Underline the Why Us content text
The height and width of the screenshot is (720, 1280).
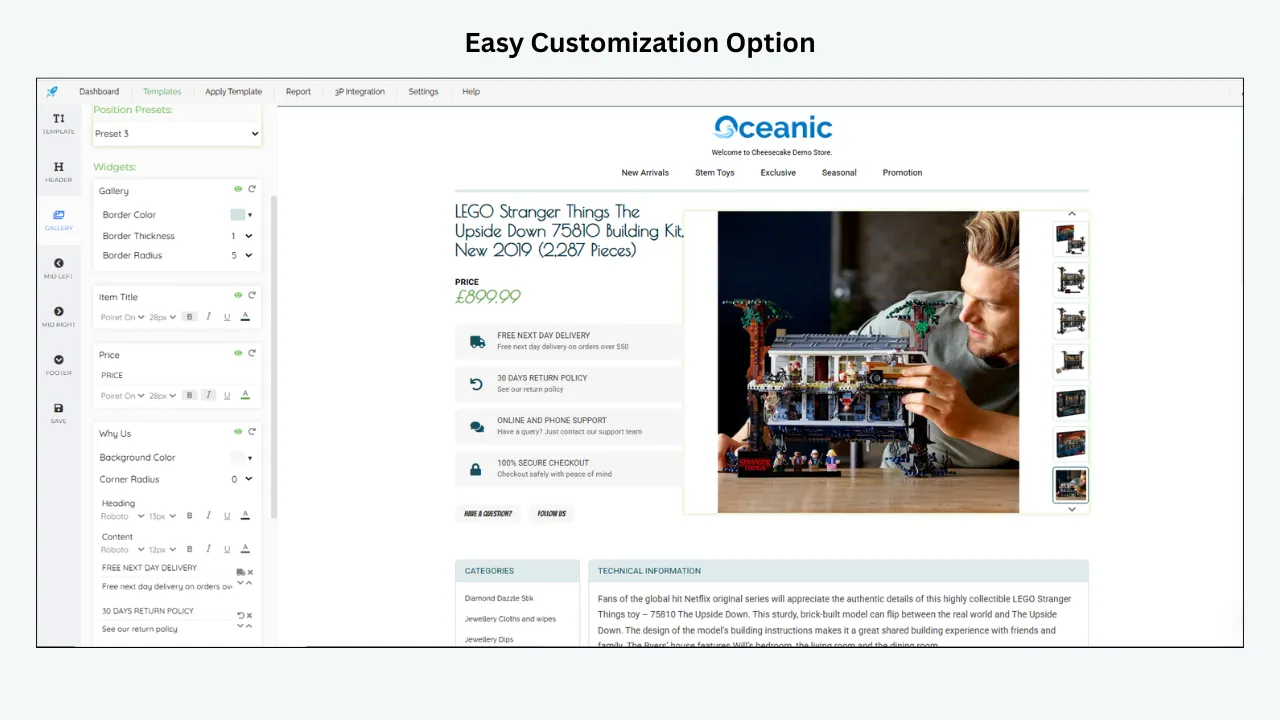227,549
